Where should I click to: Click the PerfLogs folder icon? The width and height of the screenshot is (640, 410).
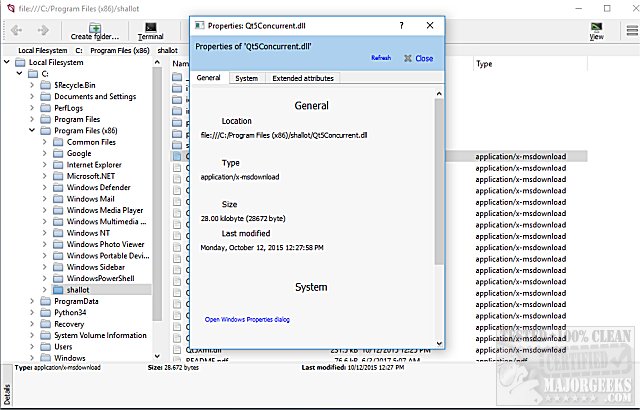point(46,108)
